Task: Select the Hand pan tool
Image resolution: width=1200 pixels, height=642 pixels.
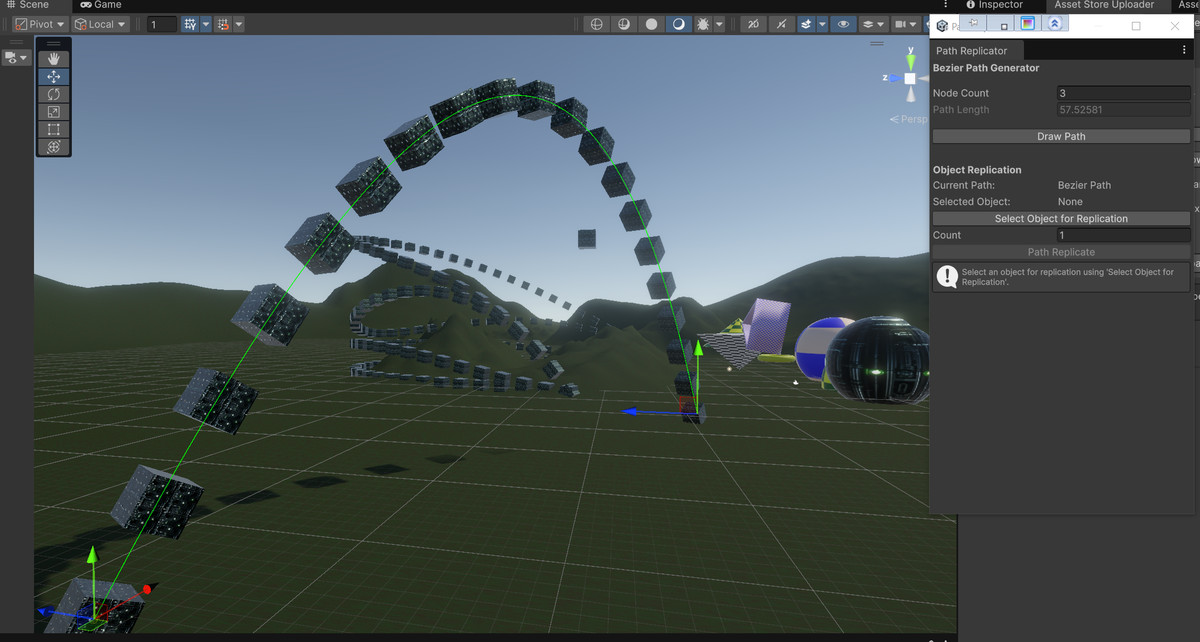Action: (53, 58)
